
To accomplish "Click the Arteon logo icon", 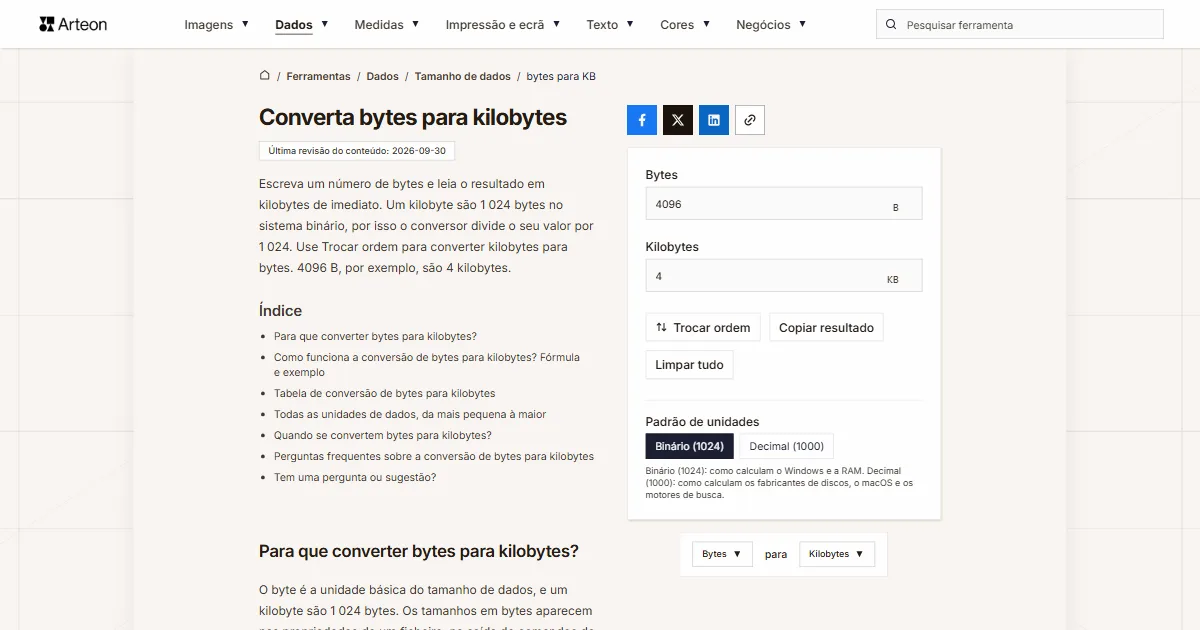I will coord(47,24).
